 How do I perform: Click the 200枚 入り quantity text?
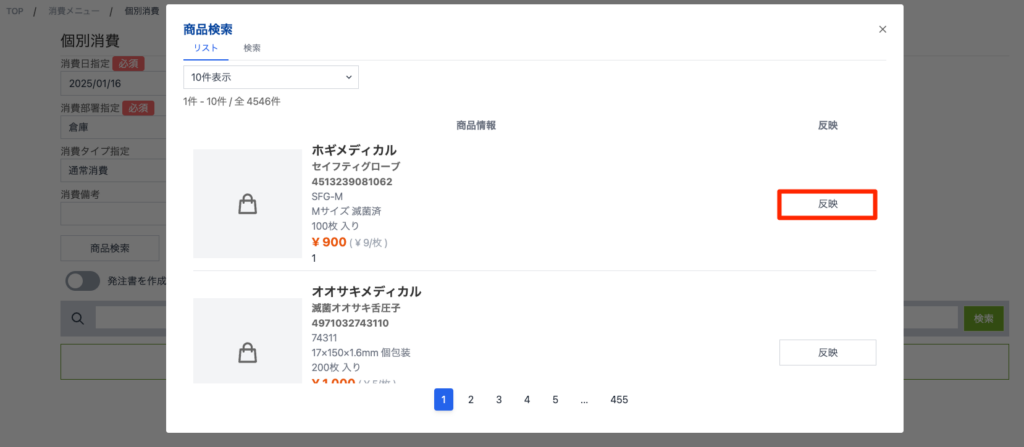click(336, 368)
